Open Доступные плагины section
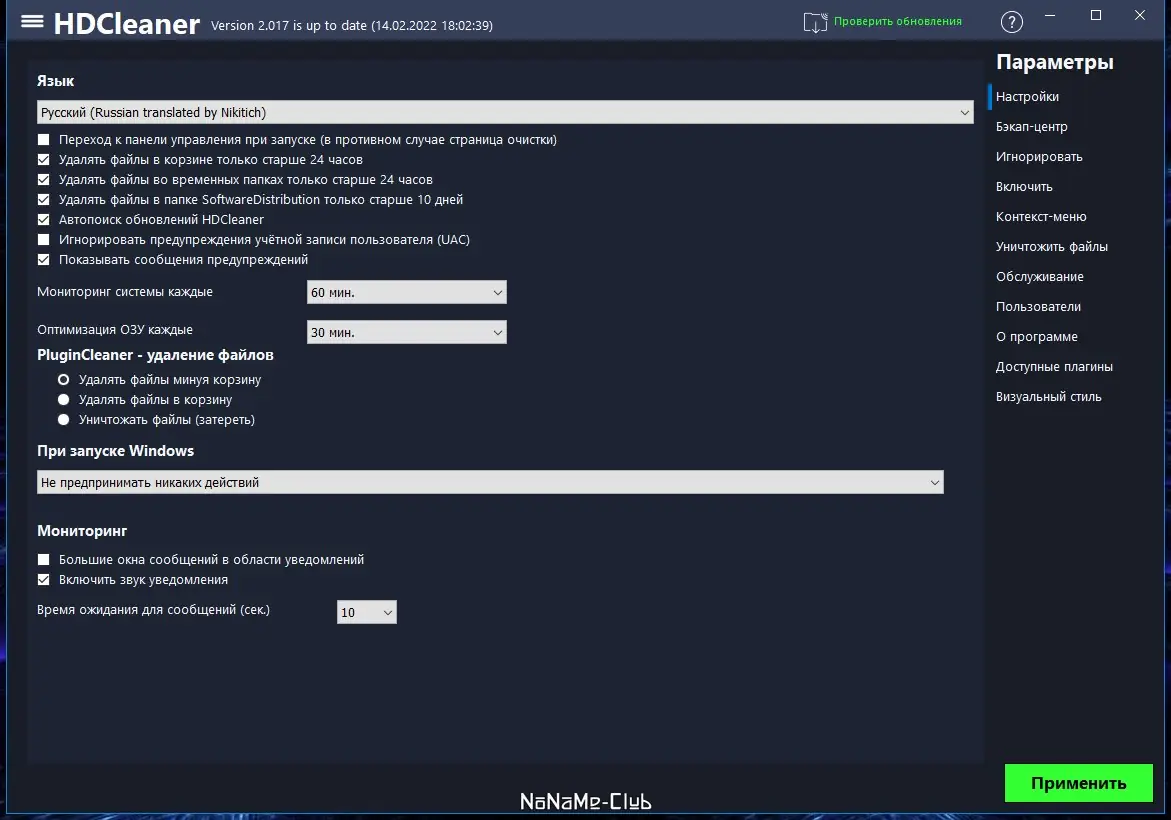Viewport: 1171px width, 820px height. point(1054,367)
